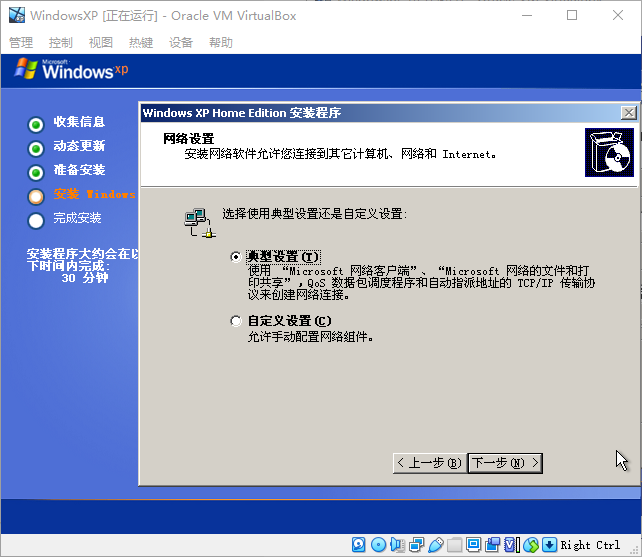
Task: Click the Windows XP logo
Action: 71,69
